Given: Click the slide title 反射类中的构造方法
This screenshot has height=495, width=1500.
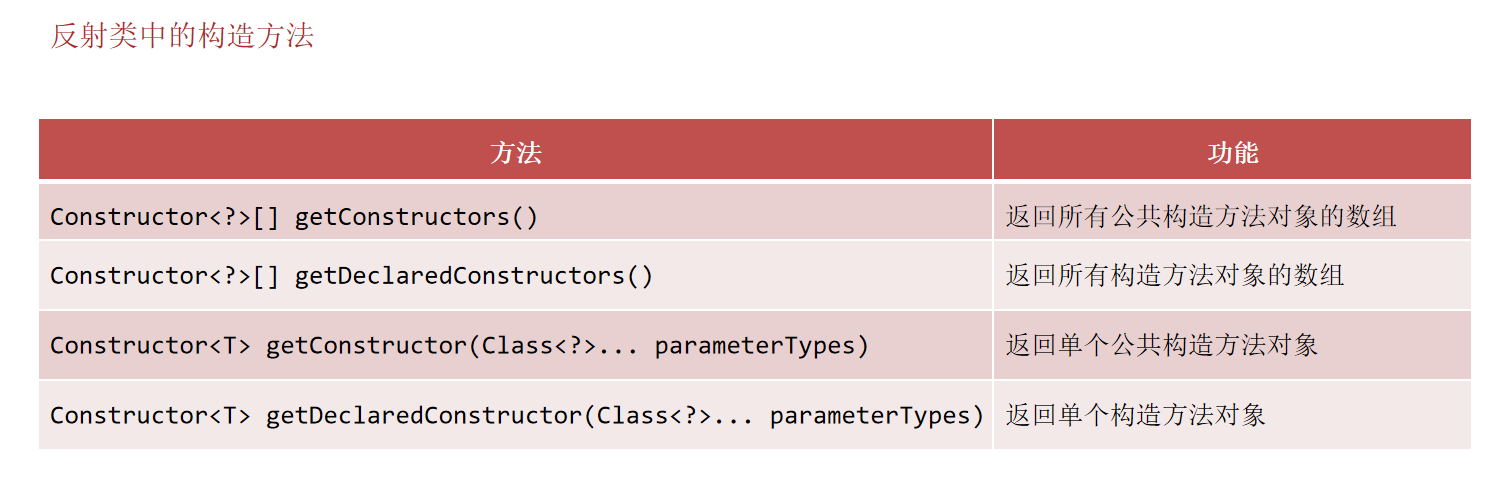Looking at the screenshot, I should tap(182, 37).
